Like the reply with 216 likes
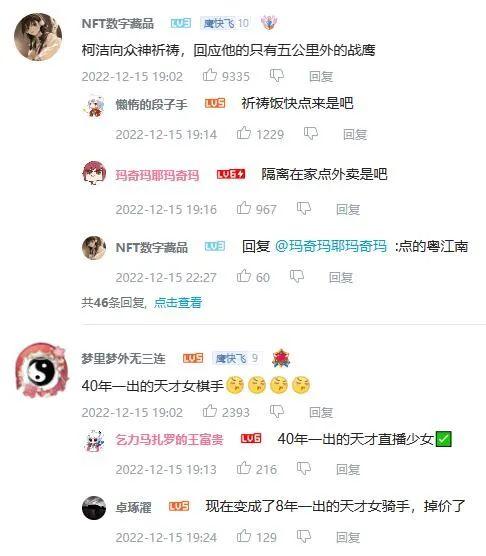 click(244, 468)
